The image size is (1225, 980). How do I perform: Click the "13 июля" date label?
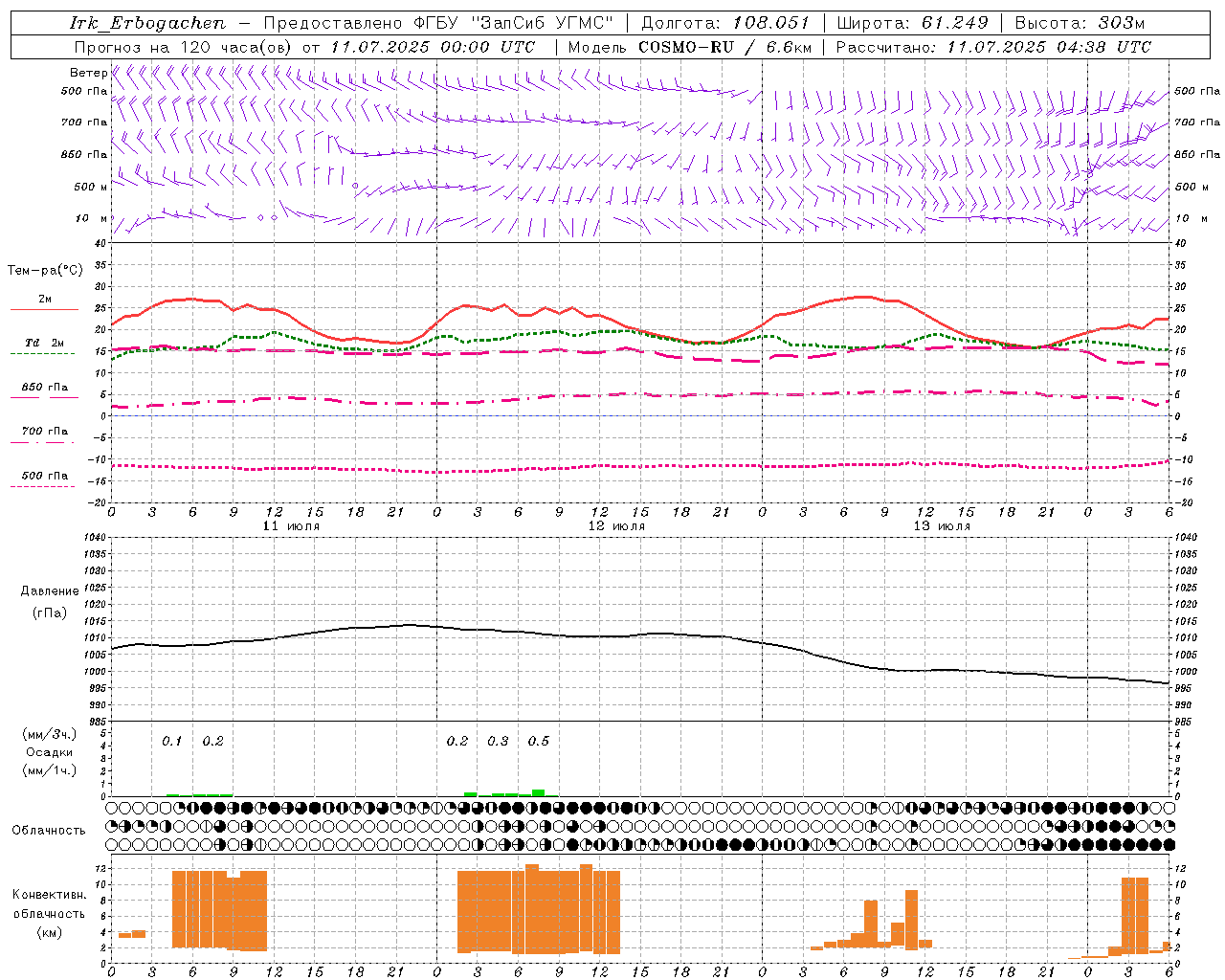942,526
